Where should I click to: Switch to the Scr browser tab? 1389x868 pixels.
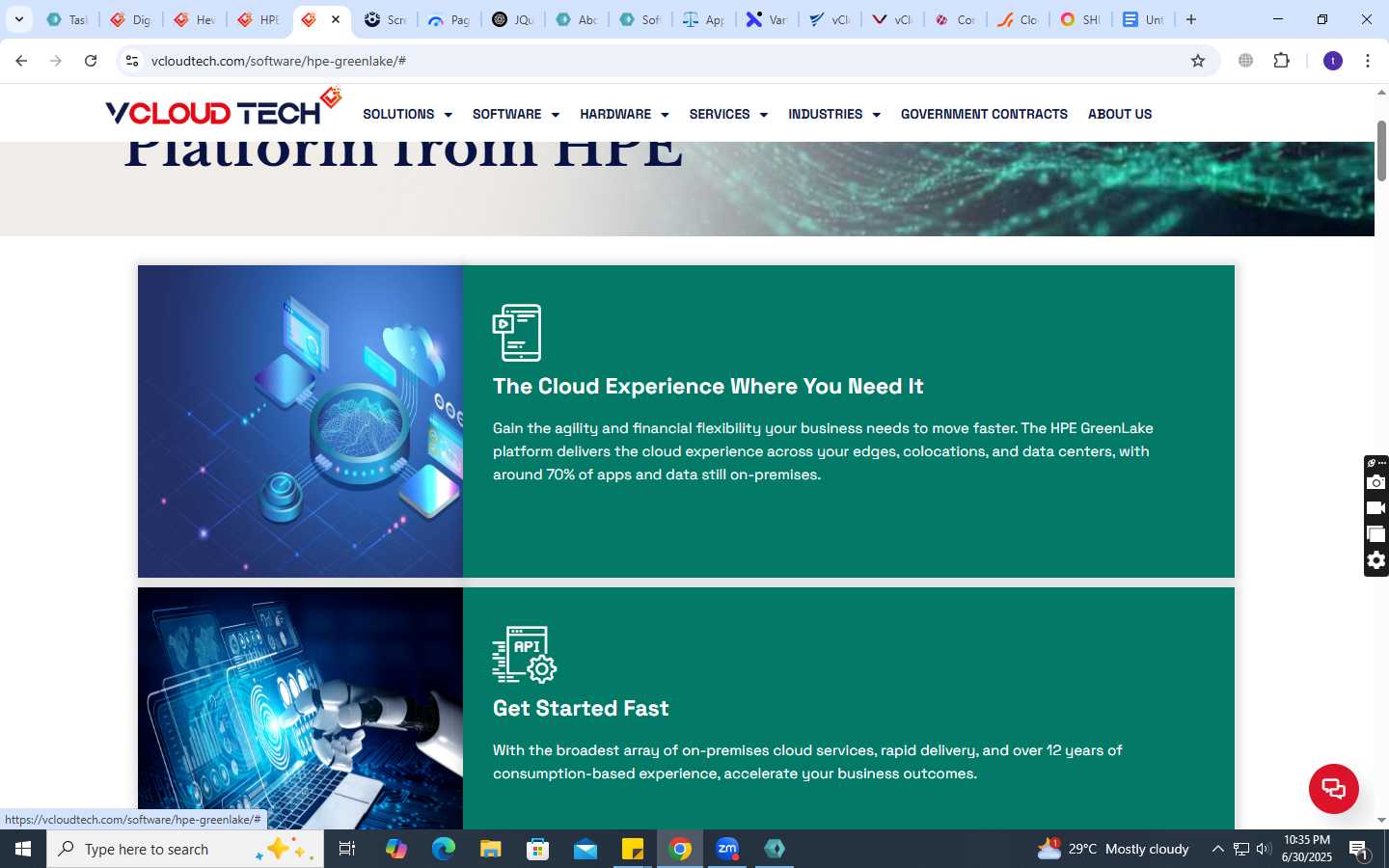(385, 19)
